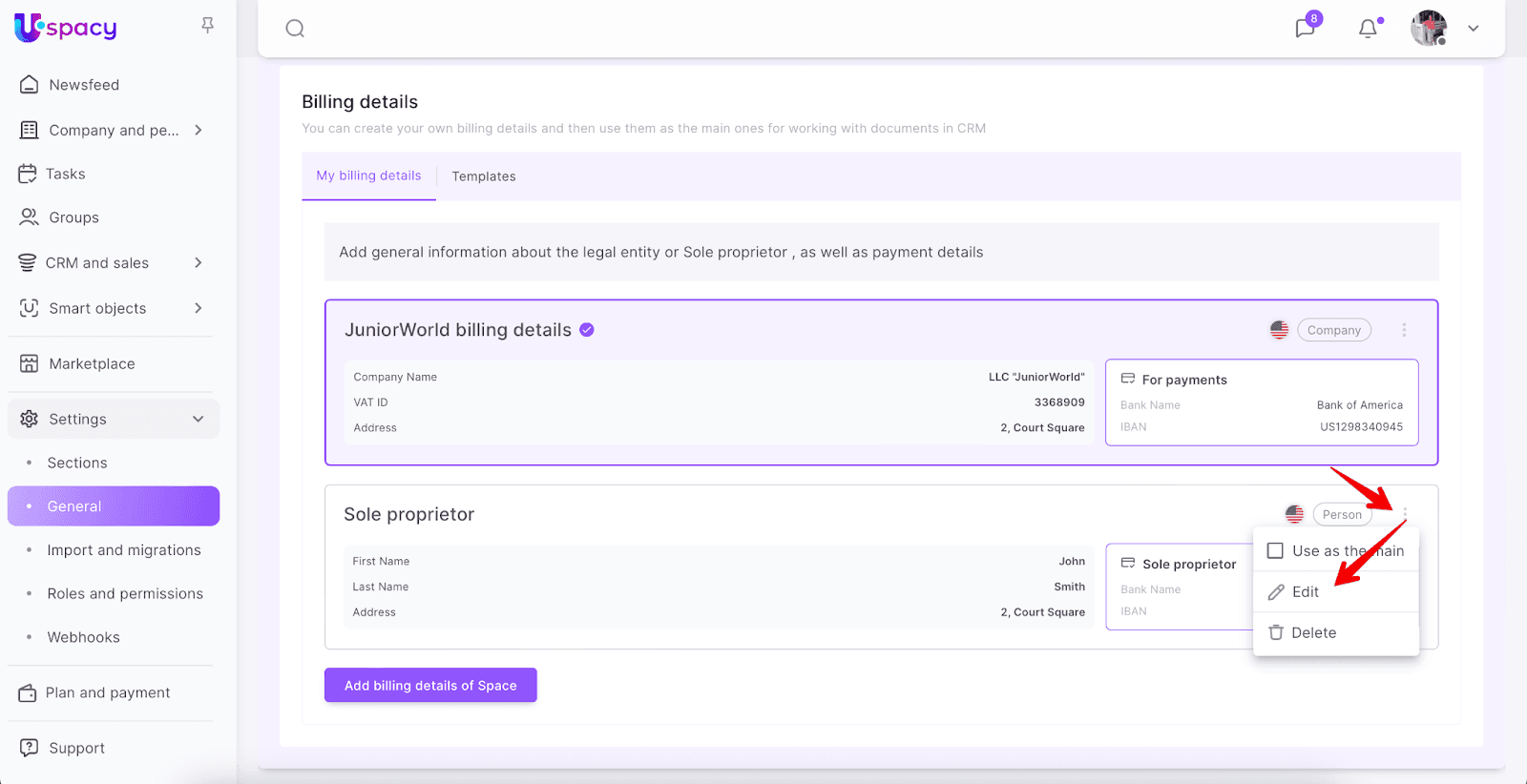
Task: Click Add billing details of Space
Action: coord(430,686)
